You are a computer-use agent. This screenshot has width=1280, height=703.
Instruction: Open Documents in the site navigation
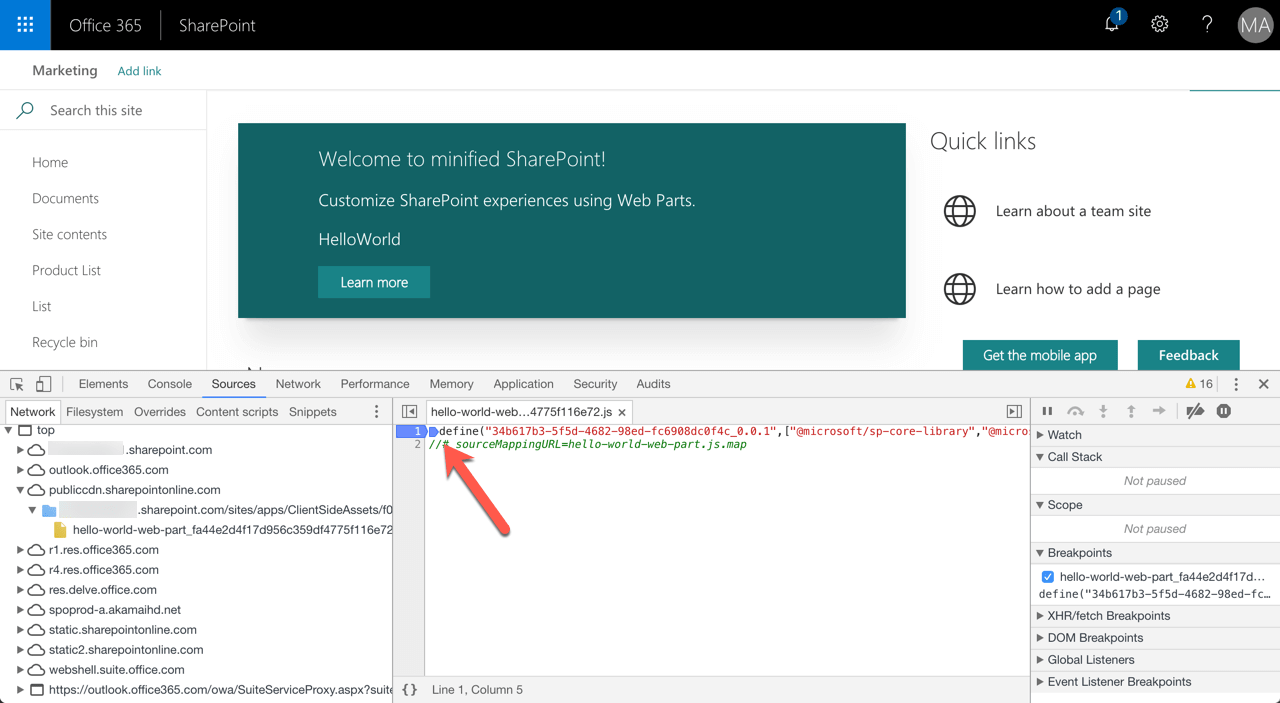65,198
